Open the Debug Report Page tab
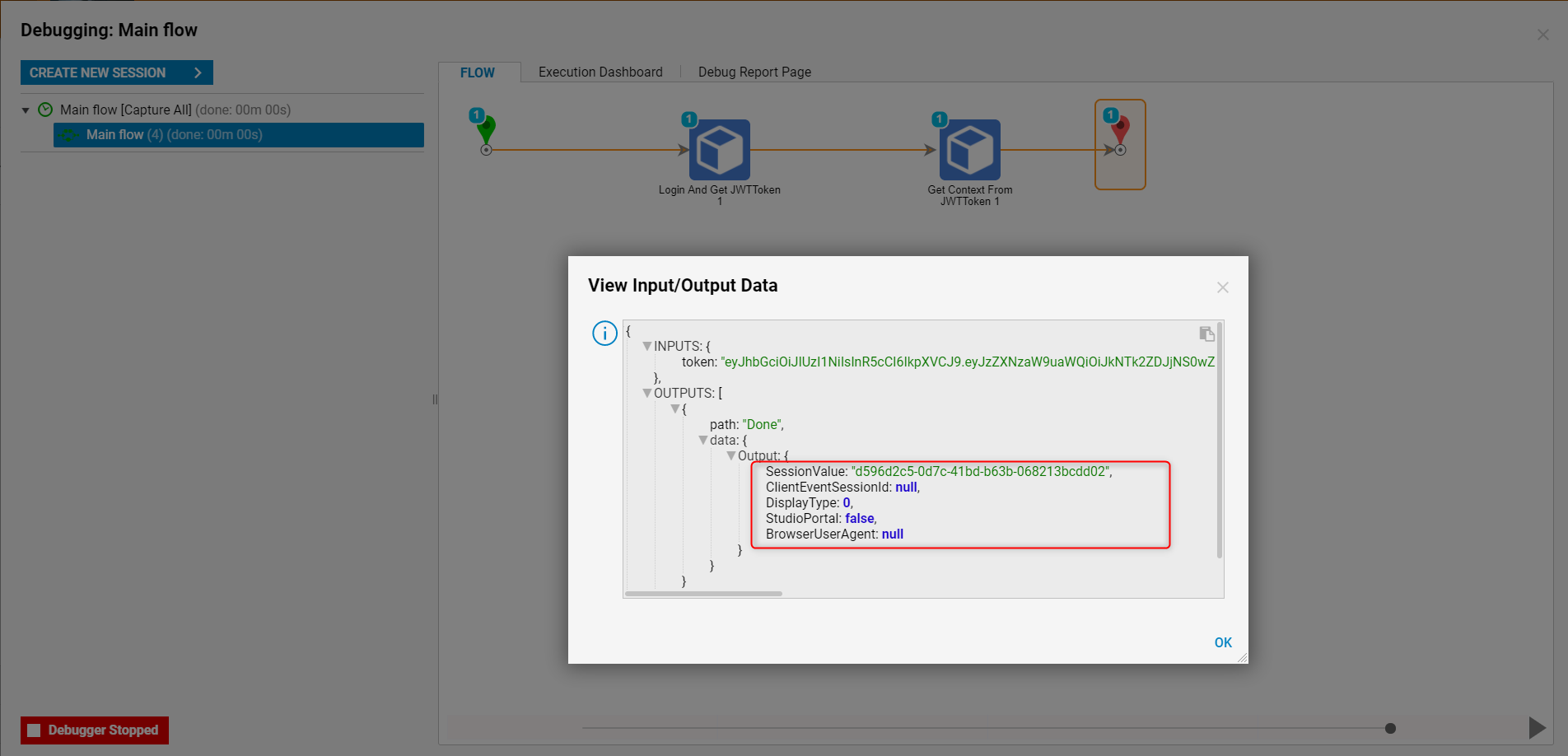Image resolution: width=1568 pixels, height=756 pixels. [754, 72]
